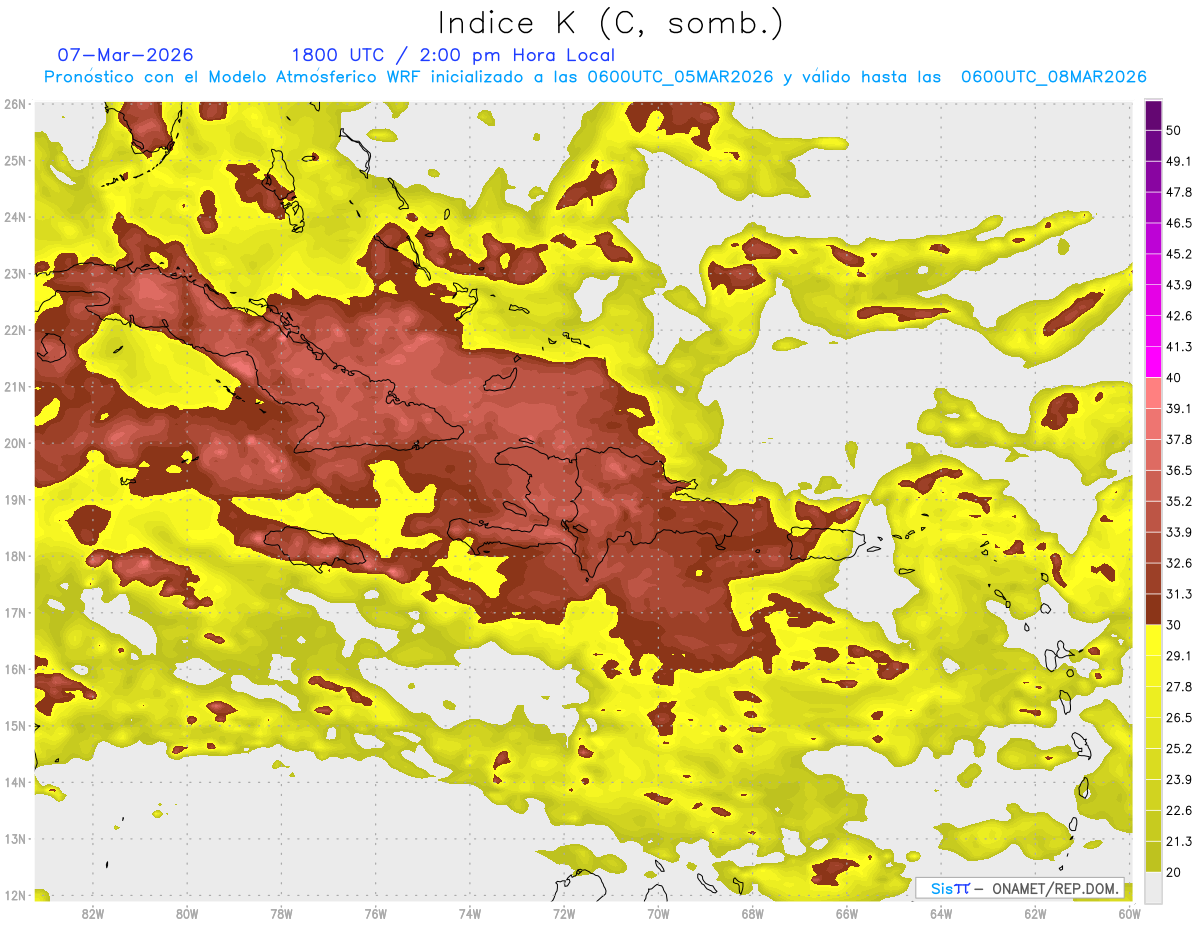1200x927 pixels.
Task: Click the '17N' latitude label
Action: pos(15,613)
